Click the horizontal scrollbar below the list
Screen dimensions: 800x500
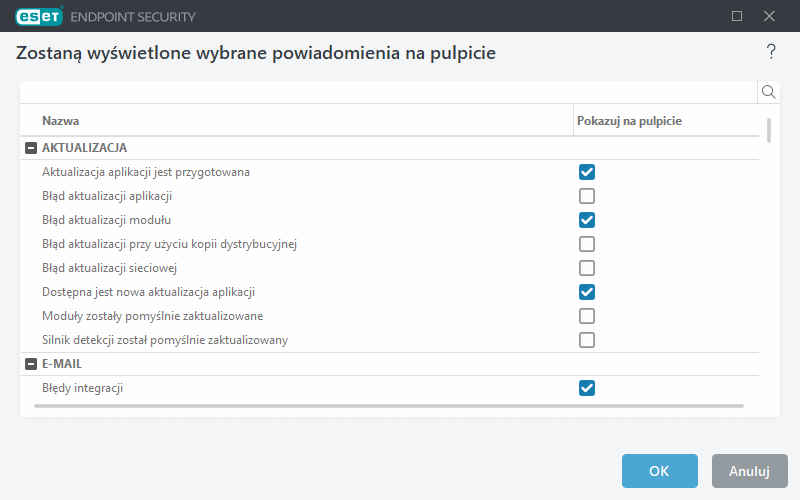coord(389,406)
